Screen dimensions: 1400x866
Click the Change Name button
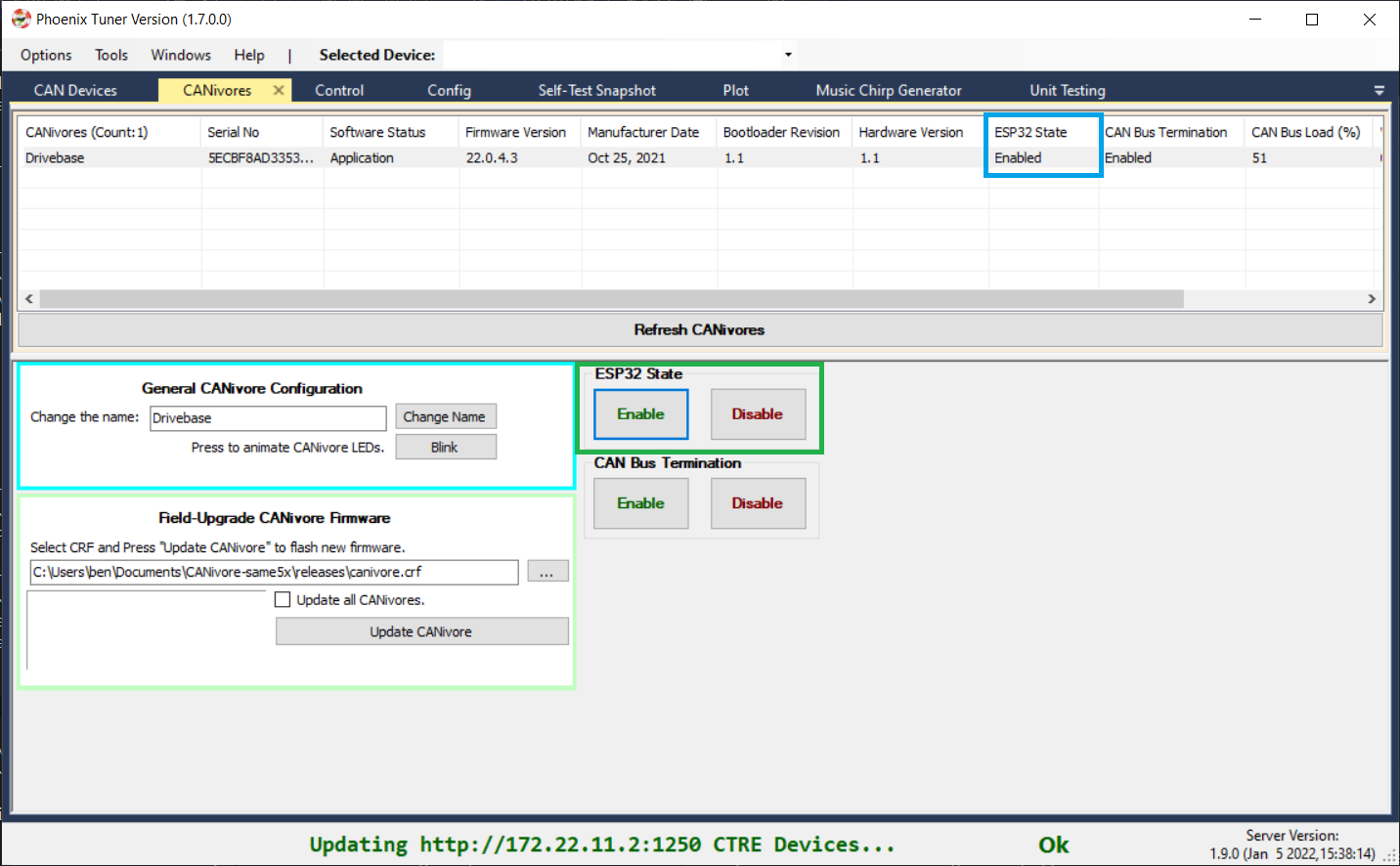tap(445, 416)
